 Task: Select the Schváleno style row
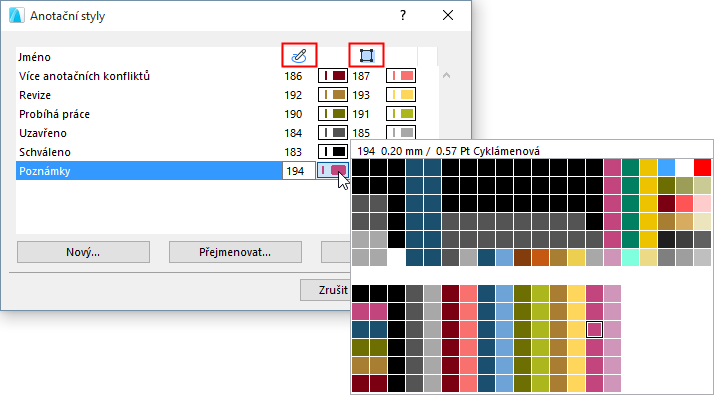(149, 152)
